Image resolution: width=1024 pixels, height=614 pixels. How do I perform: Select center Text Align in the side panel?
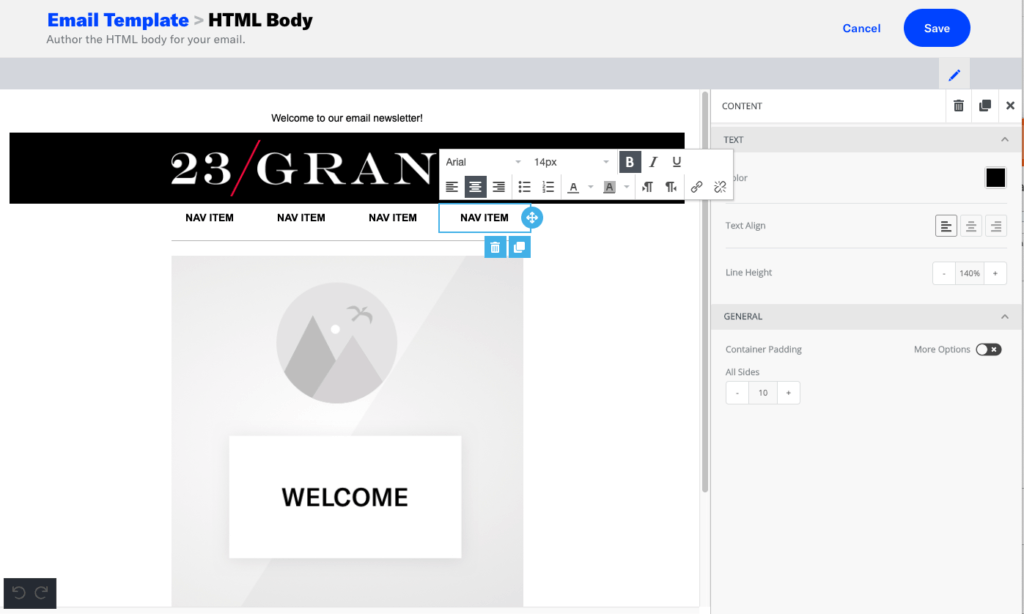click(x=971, y=226)
